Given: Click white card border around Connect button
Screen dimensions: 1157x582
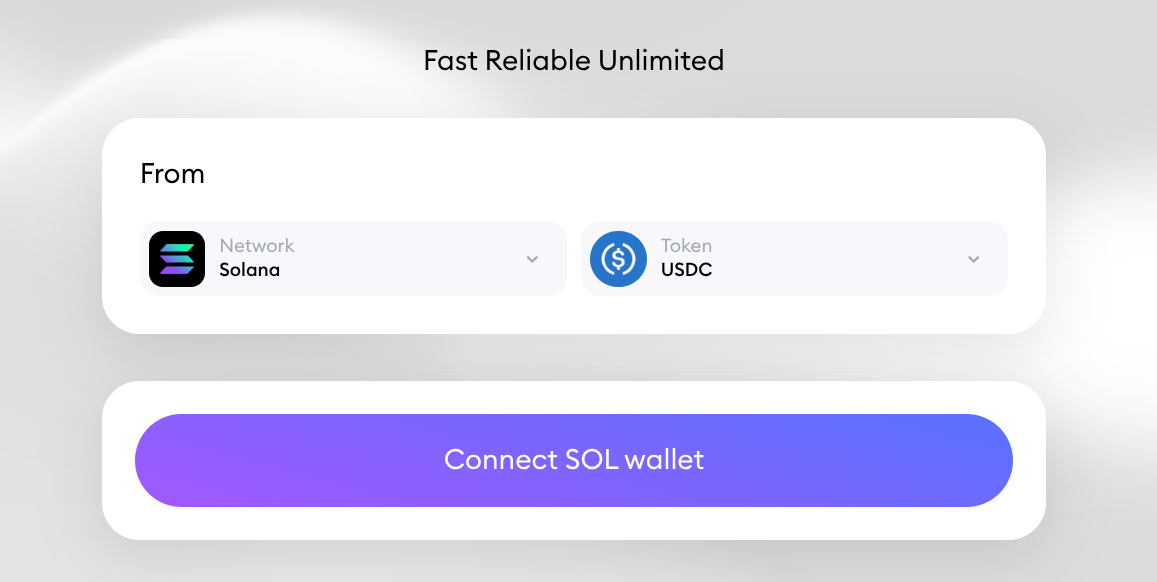Looking at the screenshot, I should coord(573,397).
